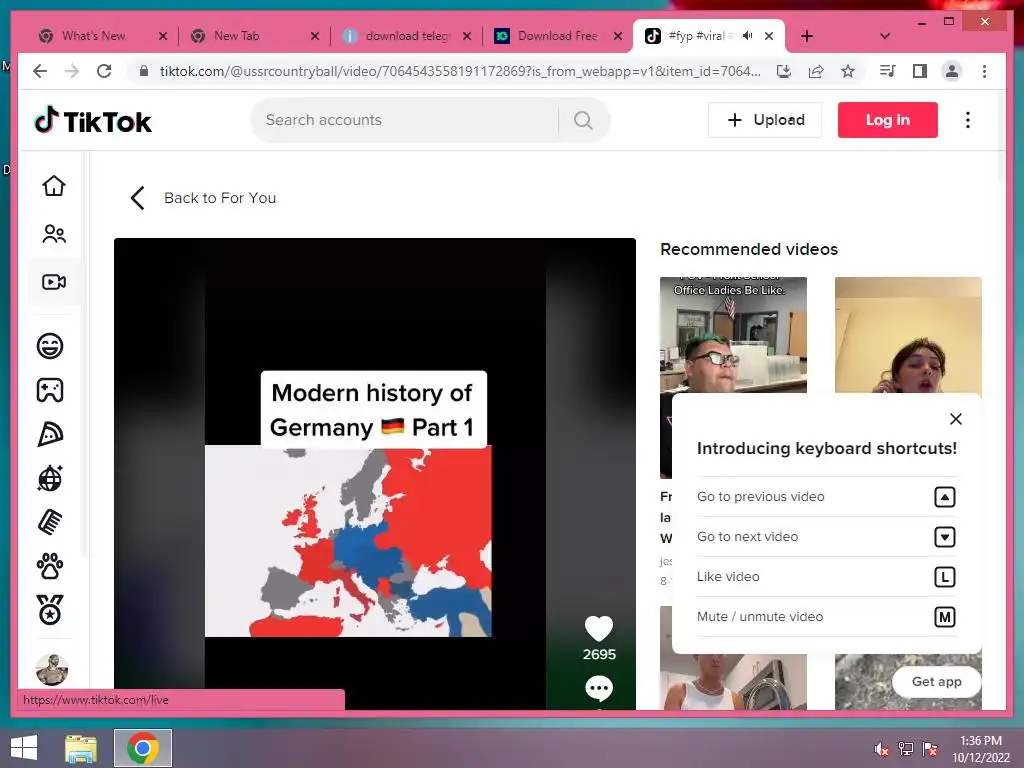Click the M key icon for mute video

(x=945, y=617)
